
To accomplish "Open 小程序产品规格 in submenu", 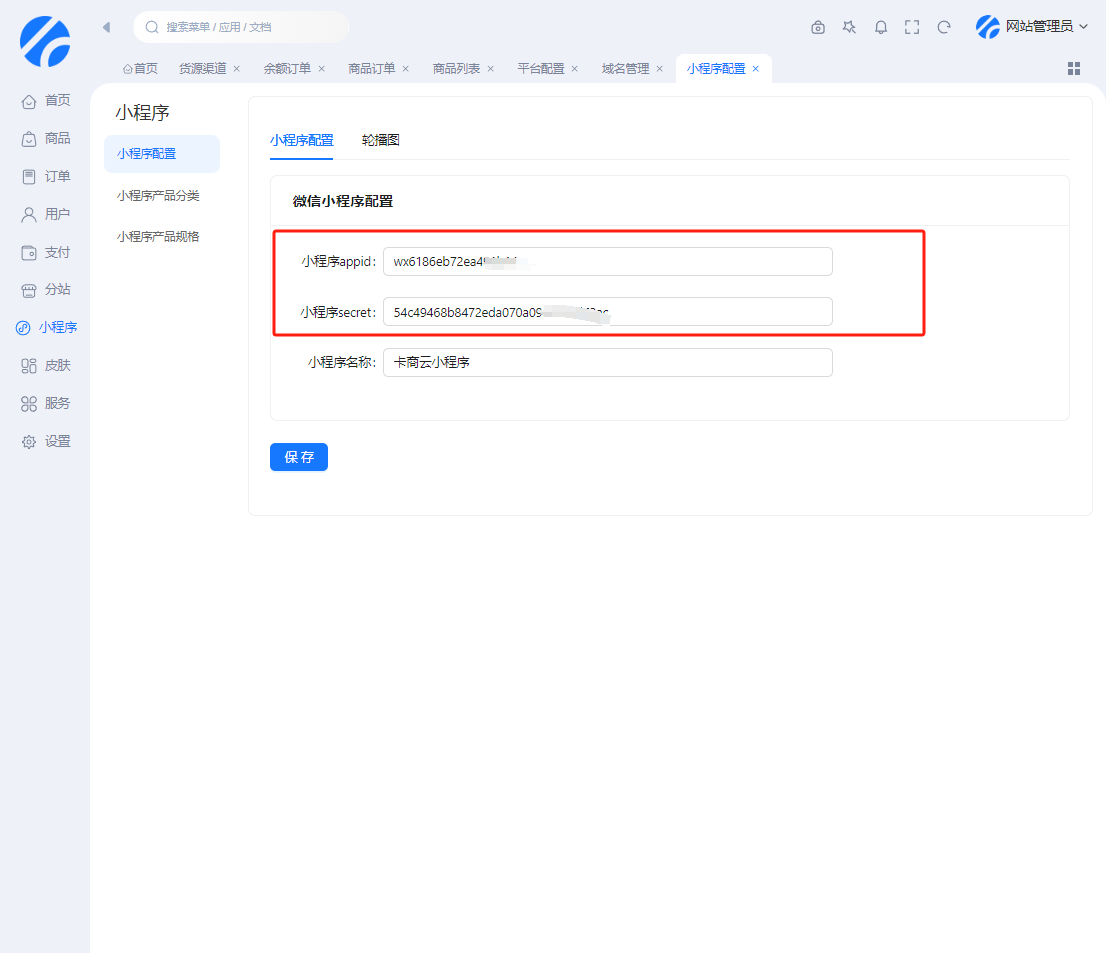I will 158,236.
